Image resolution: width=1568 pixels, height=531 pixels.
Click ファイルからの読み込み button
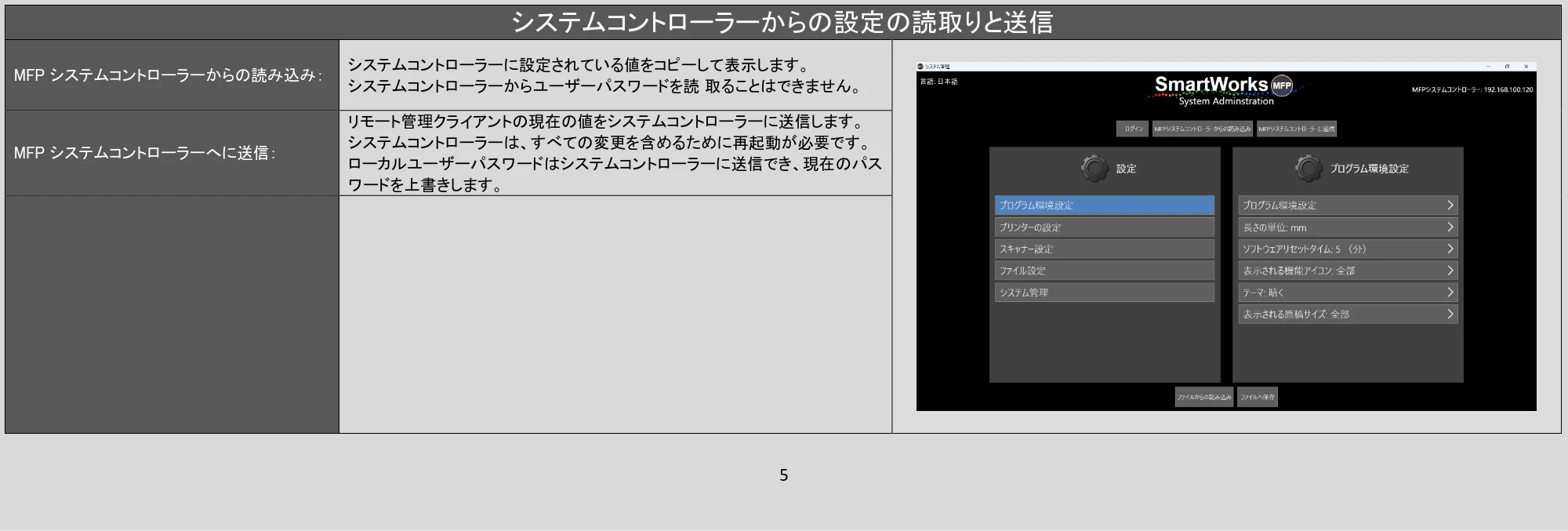pyautogui.click(x=1204, y=397)
